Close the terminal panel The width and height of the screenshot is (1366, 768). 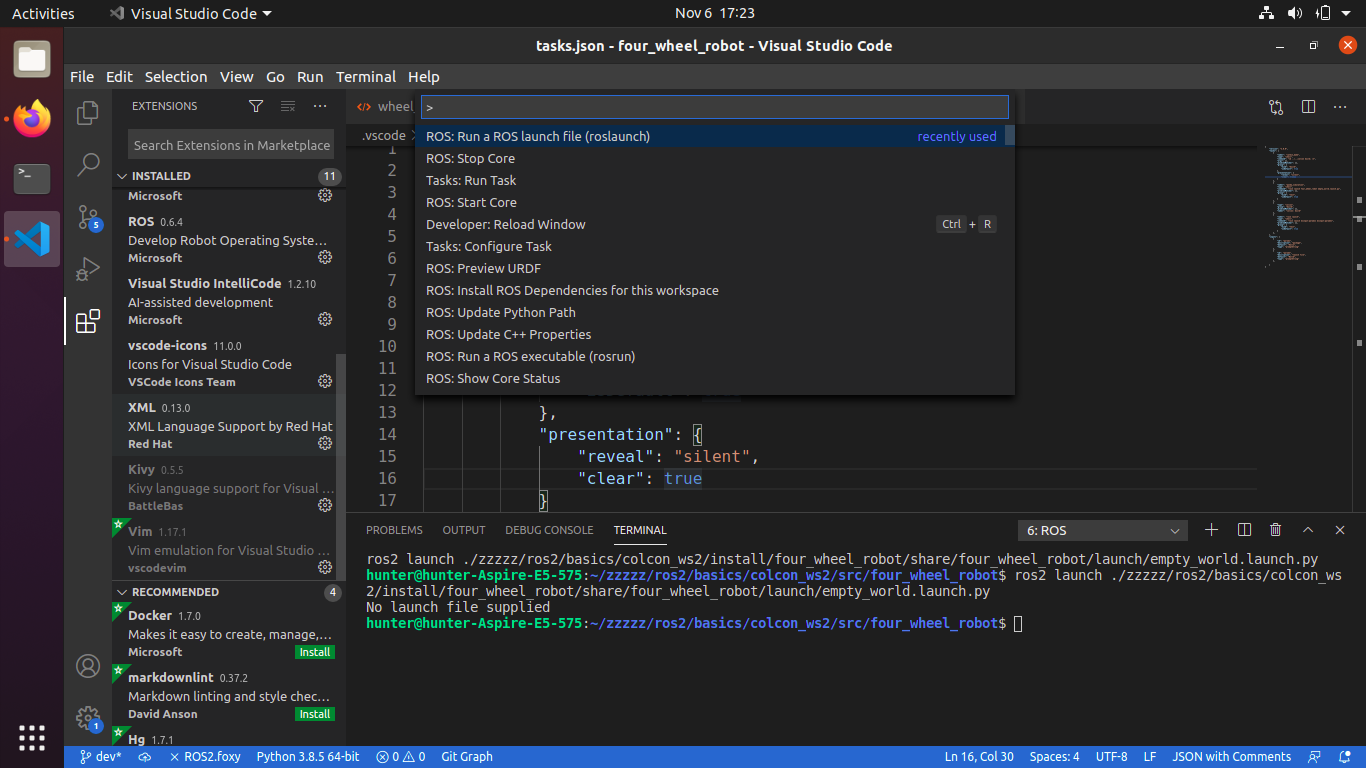click(1340, 530)
